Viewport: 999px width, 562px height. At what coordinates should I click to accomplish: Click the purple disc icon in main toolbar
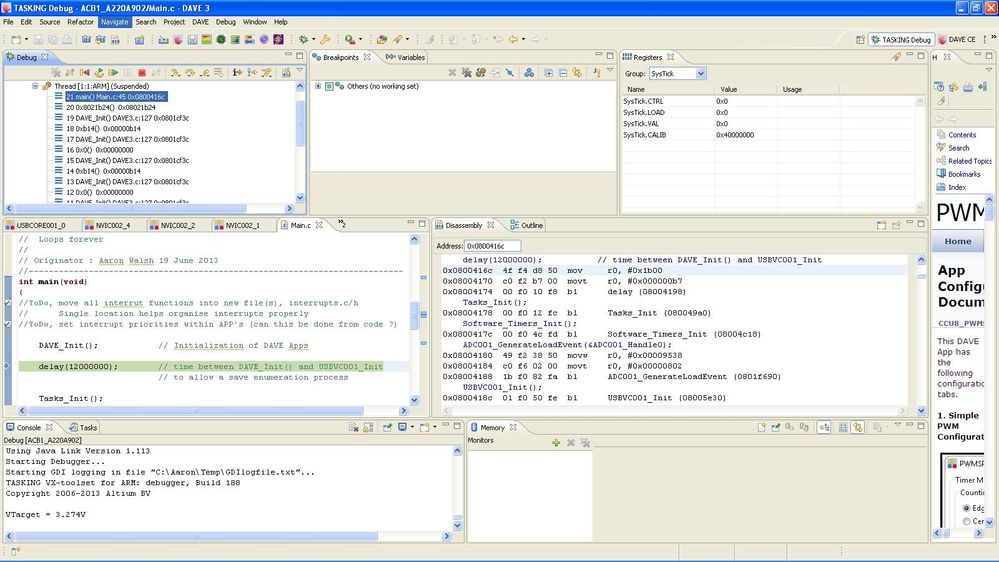point(264,40)
